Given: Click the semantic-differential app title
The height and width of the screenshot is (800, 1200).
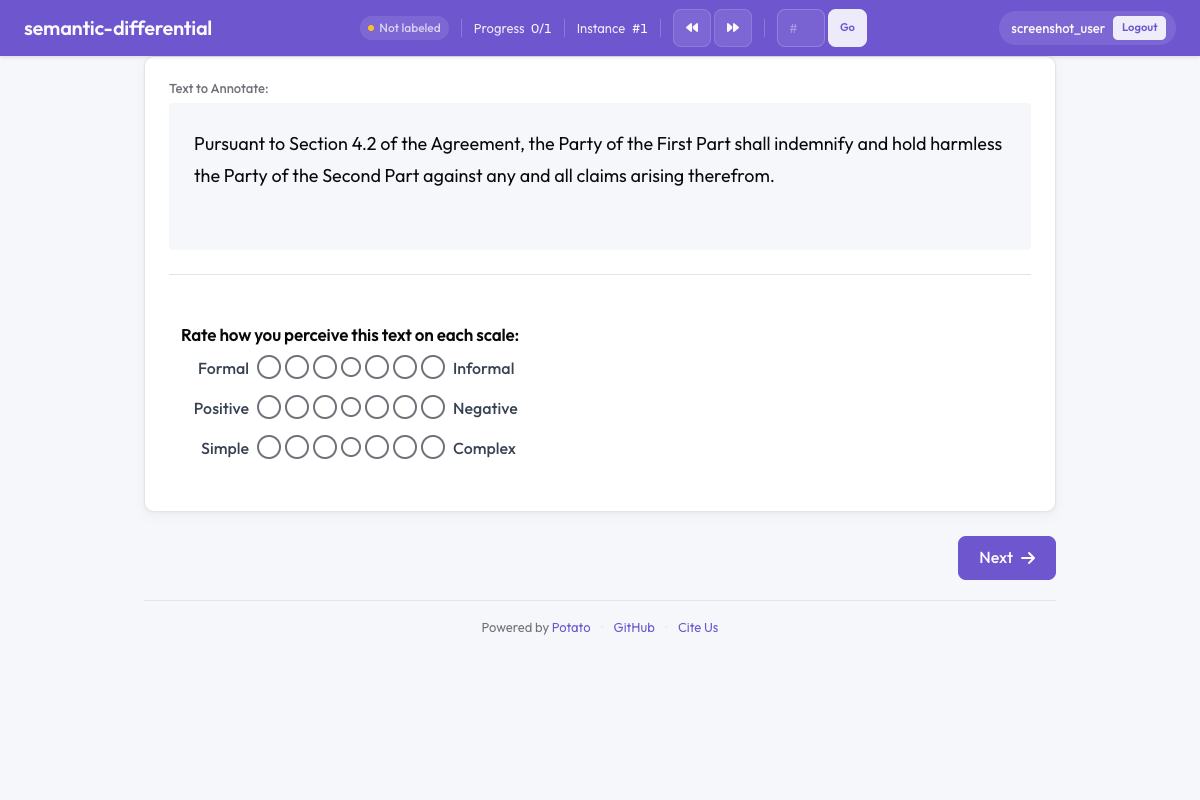Looking at the screenshot, I should (118, 28).
